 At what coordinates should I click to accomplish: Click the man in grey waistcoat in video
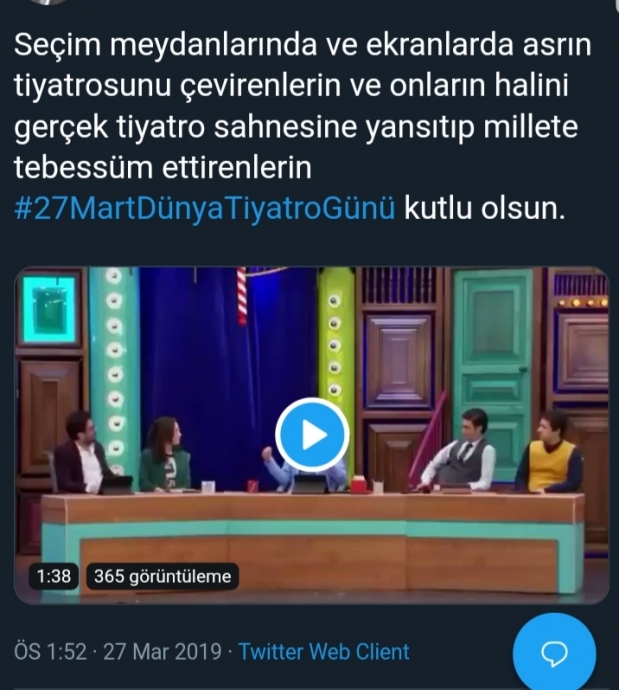(x=459, y=449)
